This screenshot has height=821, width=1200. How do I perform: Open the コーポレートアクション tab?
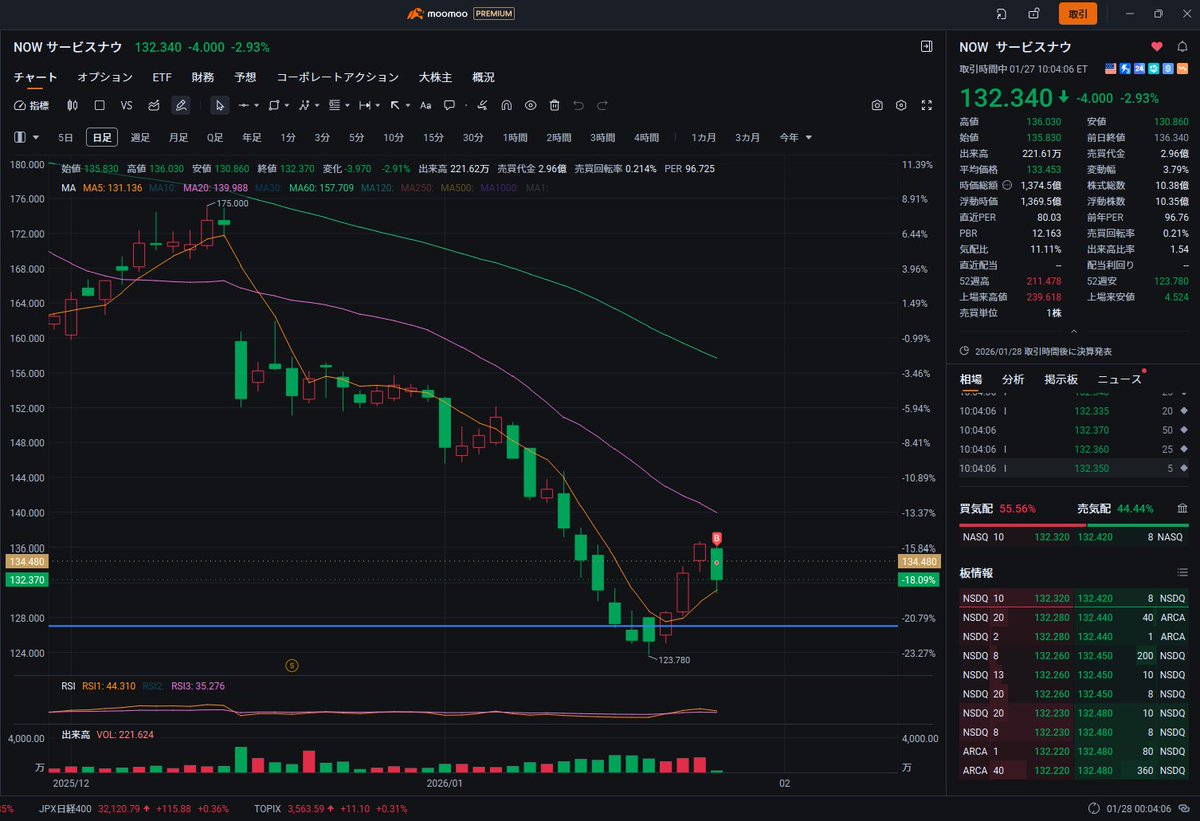tap(337, 77)
